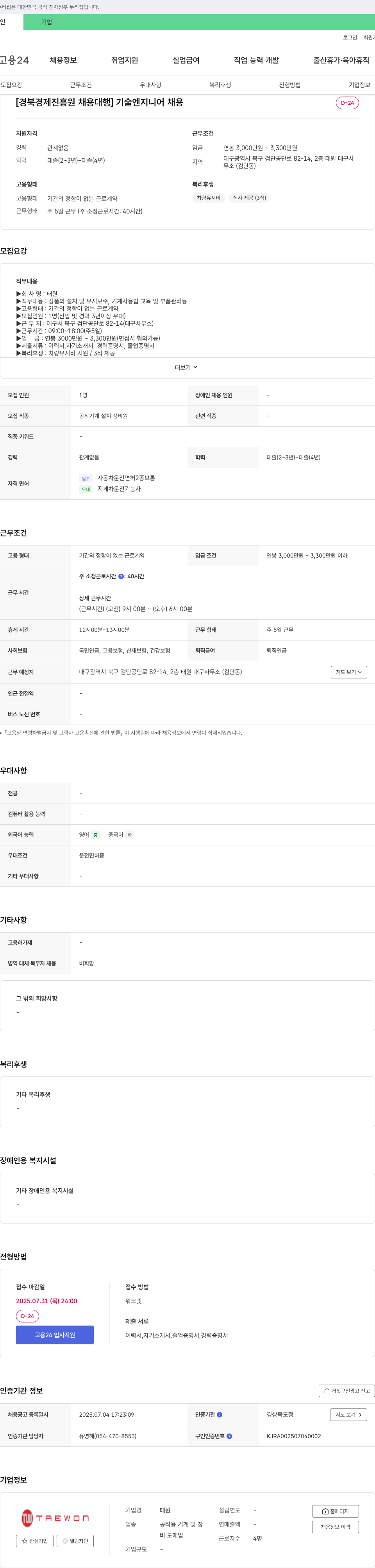This screenshot has height=1568, width=375.
Task: Jump to the 복리후생 section tab
Action: 220,84
